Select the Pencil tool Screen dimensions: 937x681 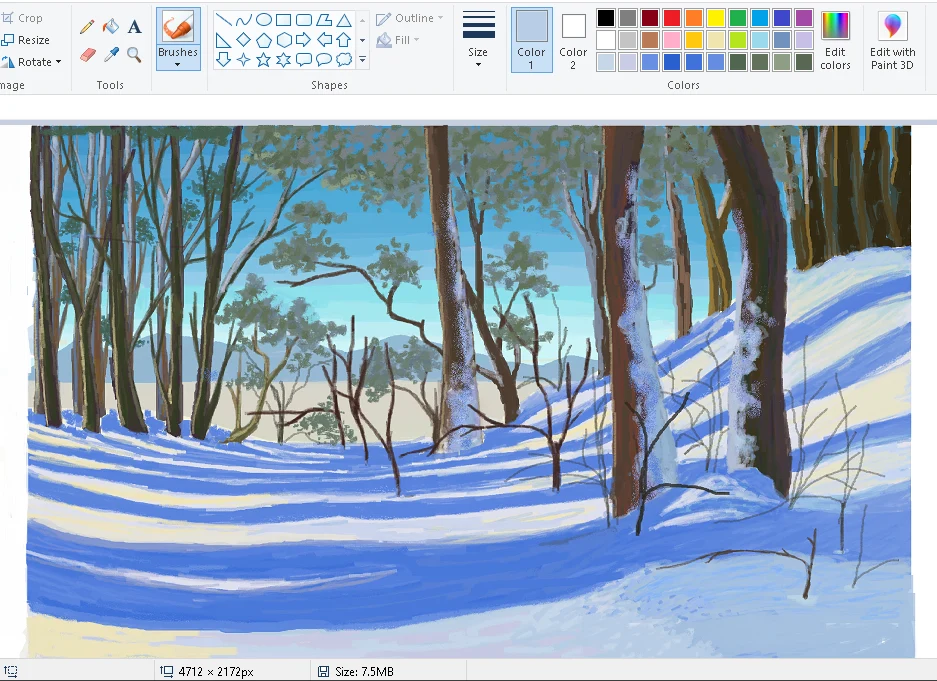tap(87, 26)
